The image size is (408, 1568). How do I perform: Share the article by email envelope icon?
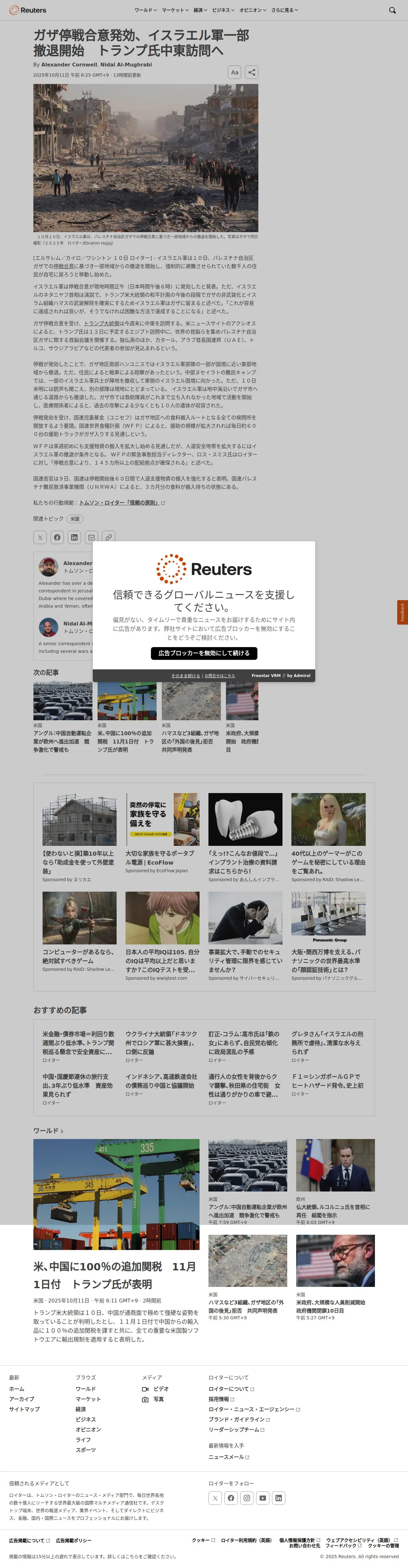tap(91, 537)
